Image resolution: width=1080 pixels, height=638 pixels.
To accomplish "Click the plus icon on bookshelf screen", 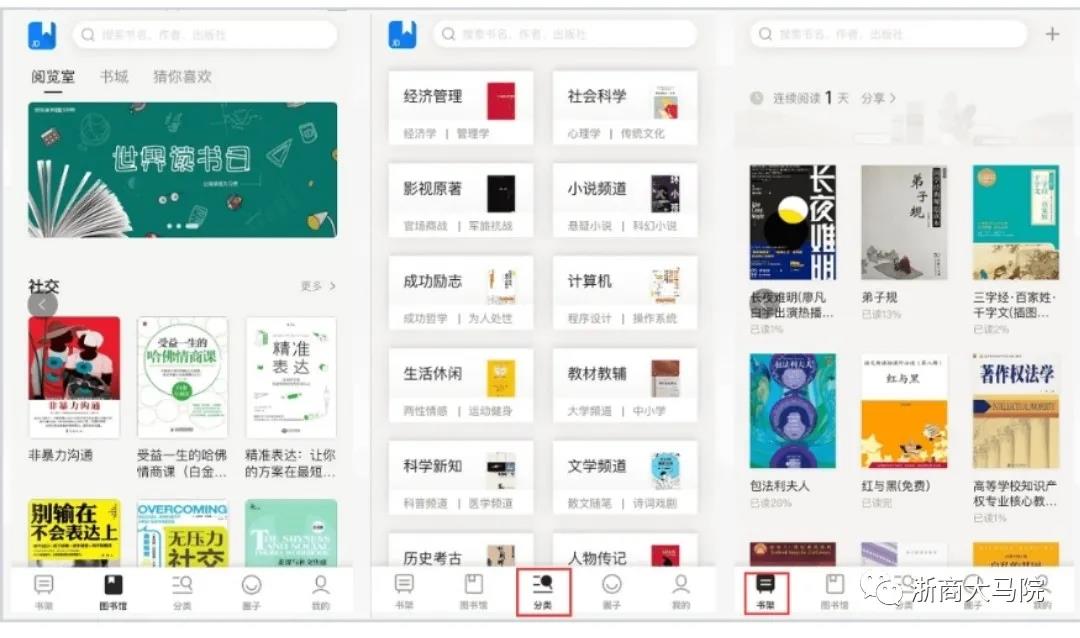I will coord(1052,34).
